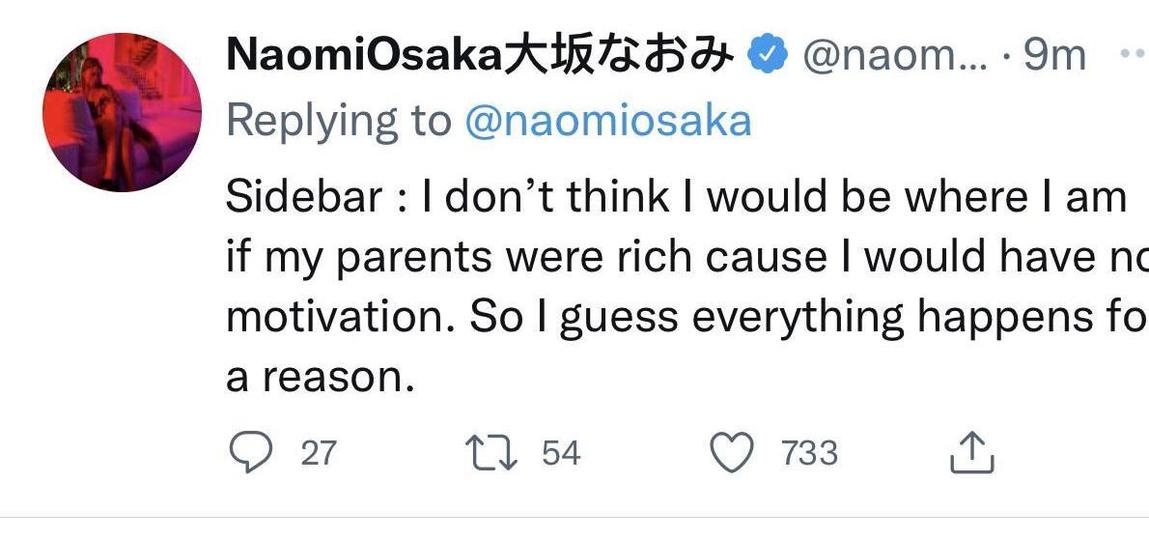Viewport: 1149px width, 539px height.
Task: Click the reply count 27
Action: 319,454
